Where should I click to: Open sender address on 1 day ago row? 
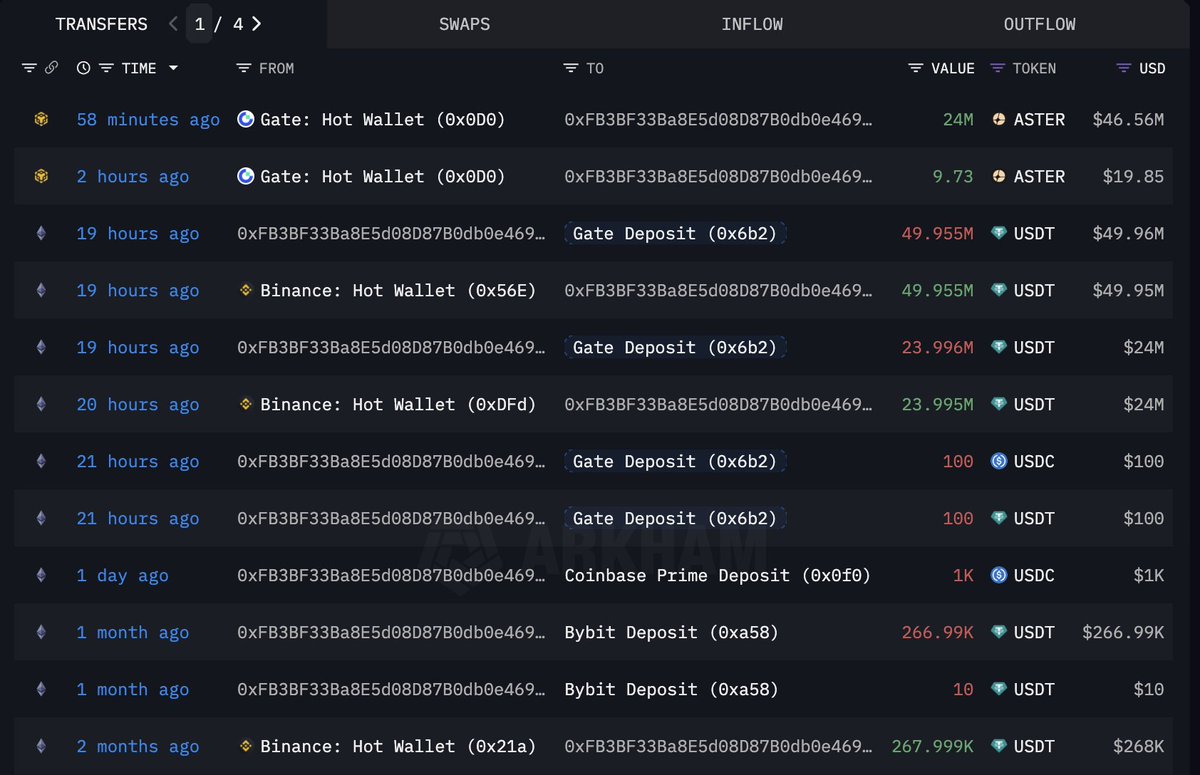tap(391, 575)
